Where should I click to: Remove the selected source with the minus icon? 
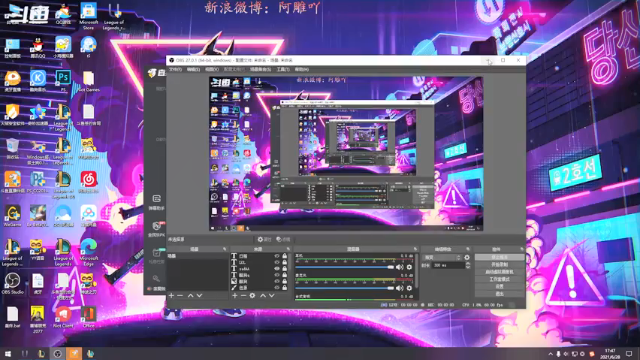click(243, 296)
